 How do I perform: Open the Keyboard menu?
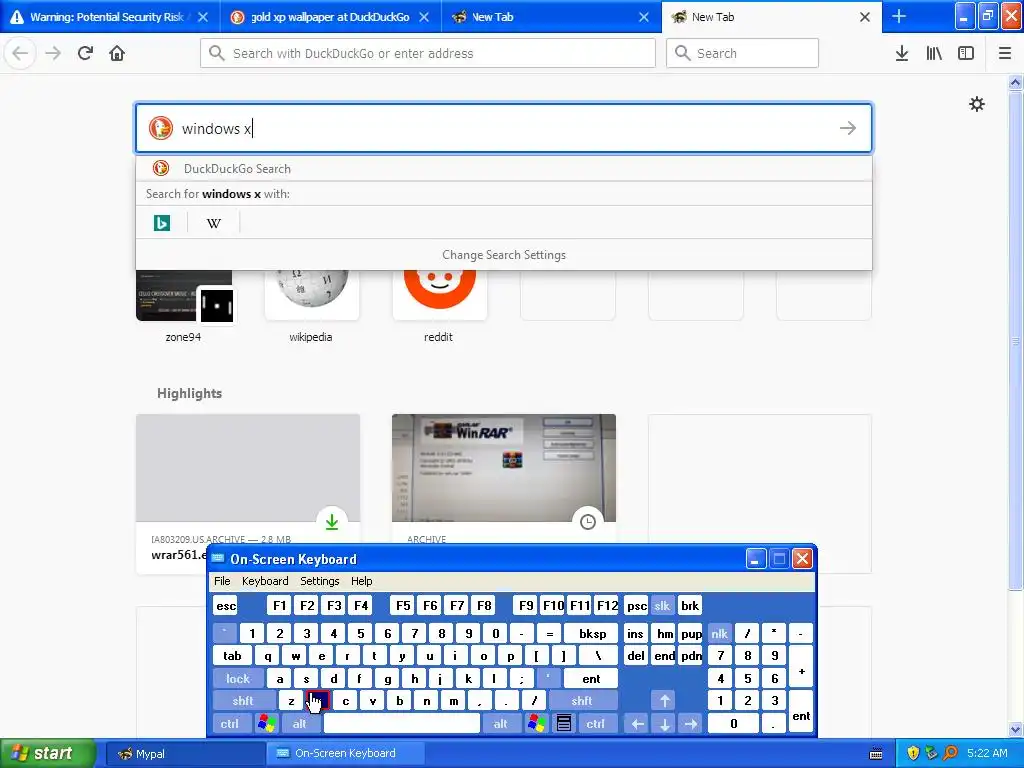265,581
